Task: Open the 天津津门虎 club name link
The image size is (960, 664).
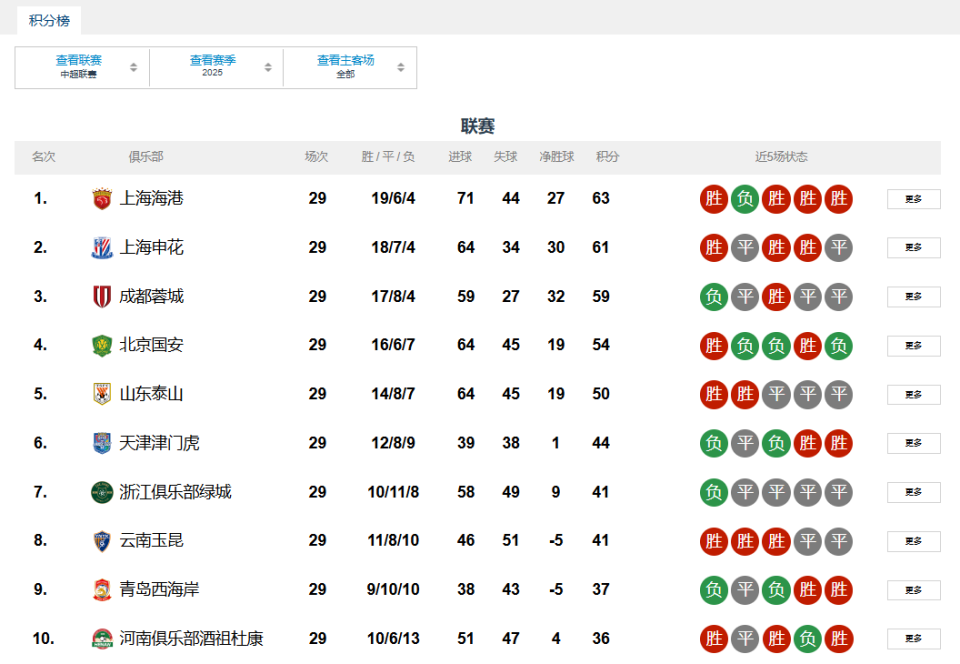Action: [x=159, y=442]
